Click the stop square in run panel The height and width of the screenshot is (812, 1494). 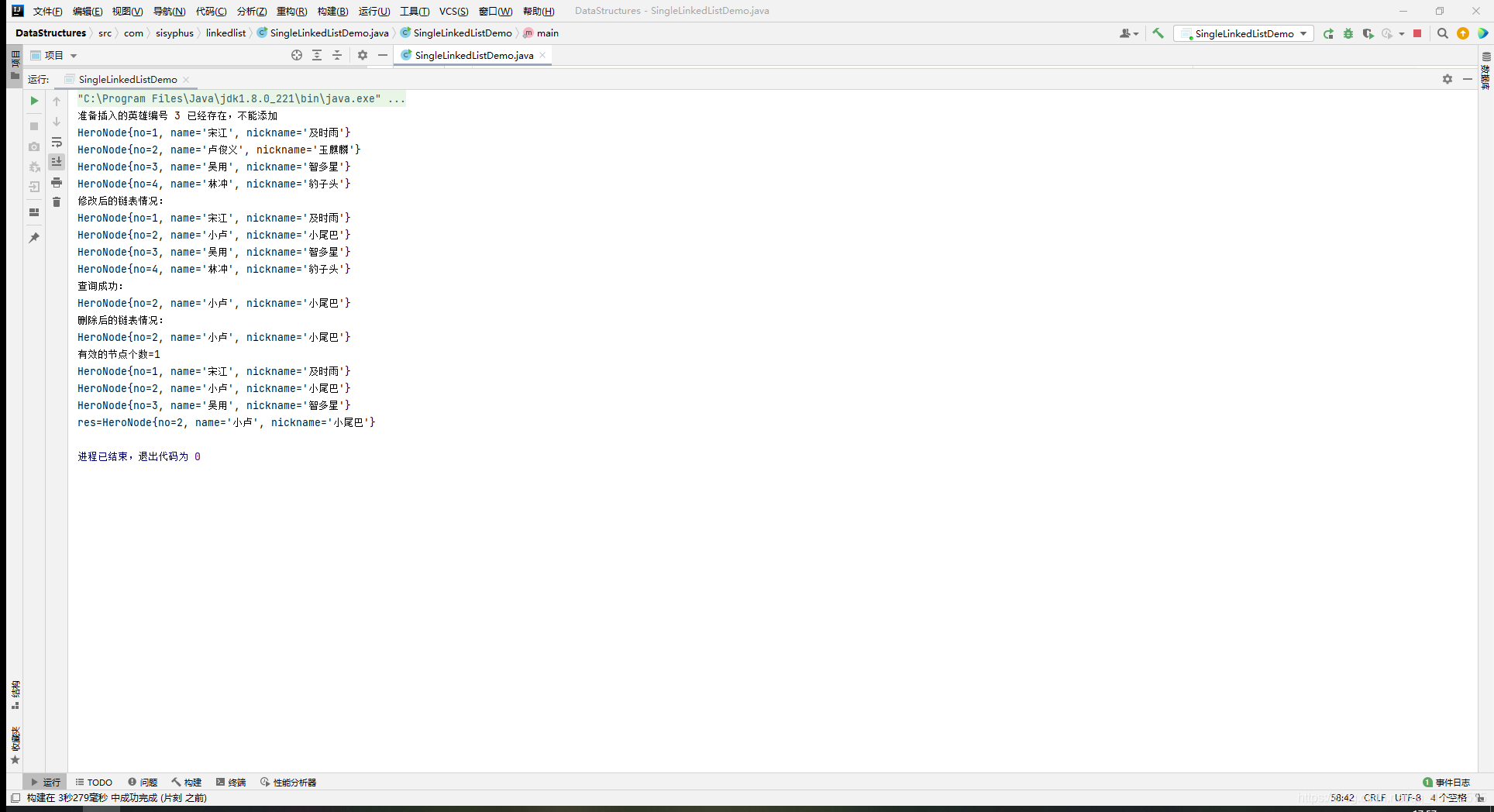click(34, 126)
